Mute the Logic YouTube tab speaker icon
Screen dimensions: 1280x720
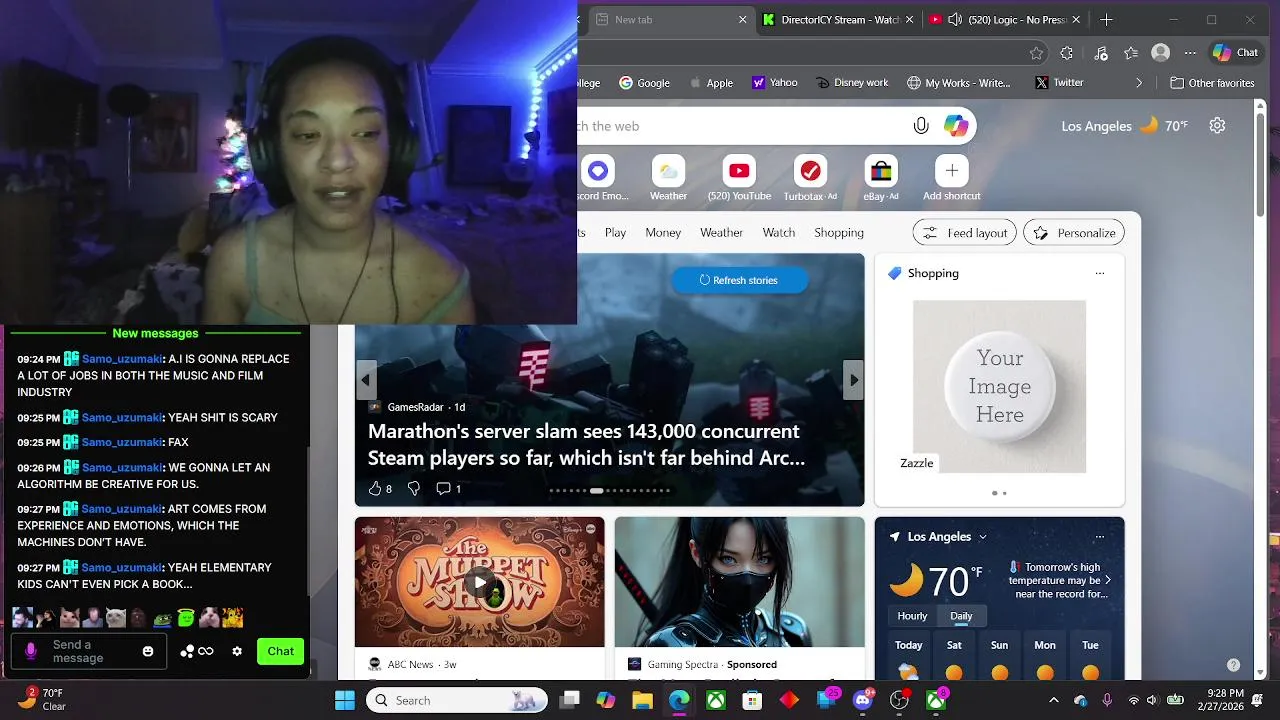click(955, 19)
